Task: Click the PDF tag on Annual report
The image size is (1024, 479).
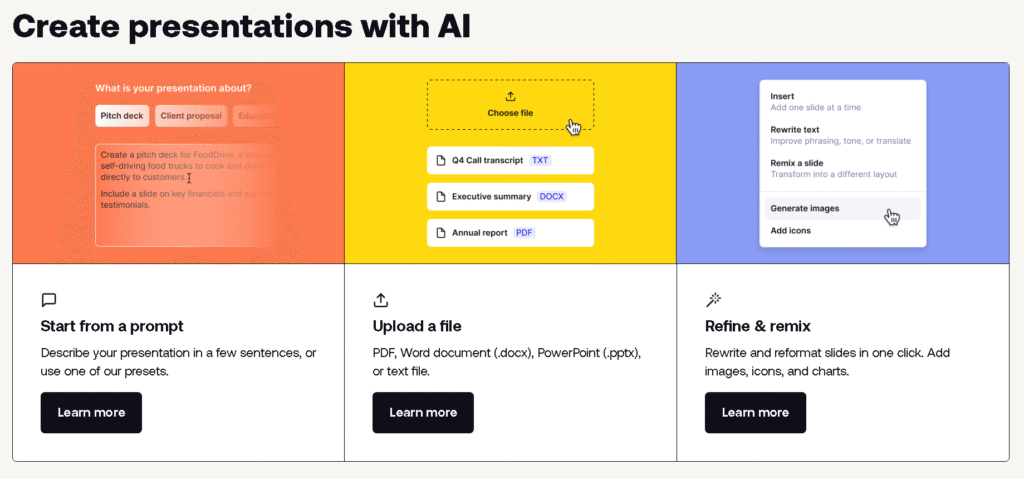Action: coord(524,233)
